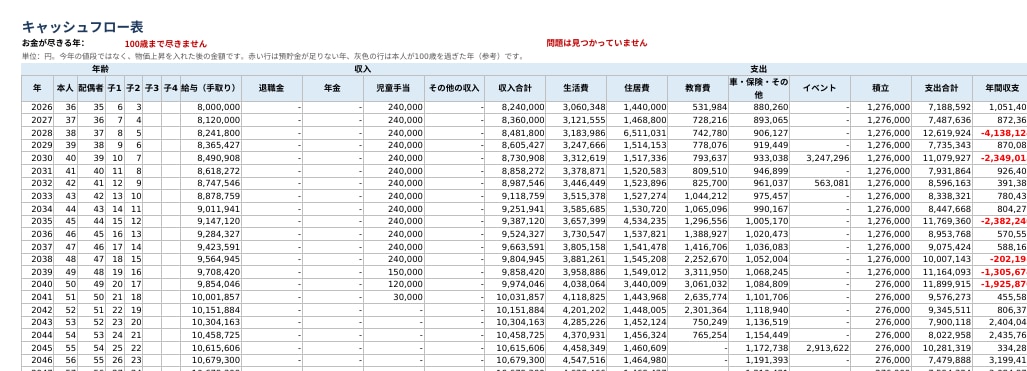Select the 児童手当 column header
The height and width of the screenshot is (371, 1027).
(394, 88)
